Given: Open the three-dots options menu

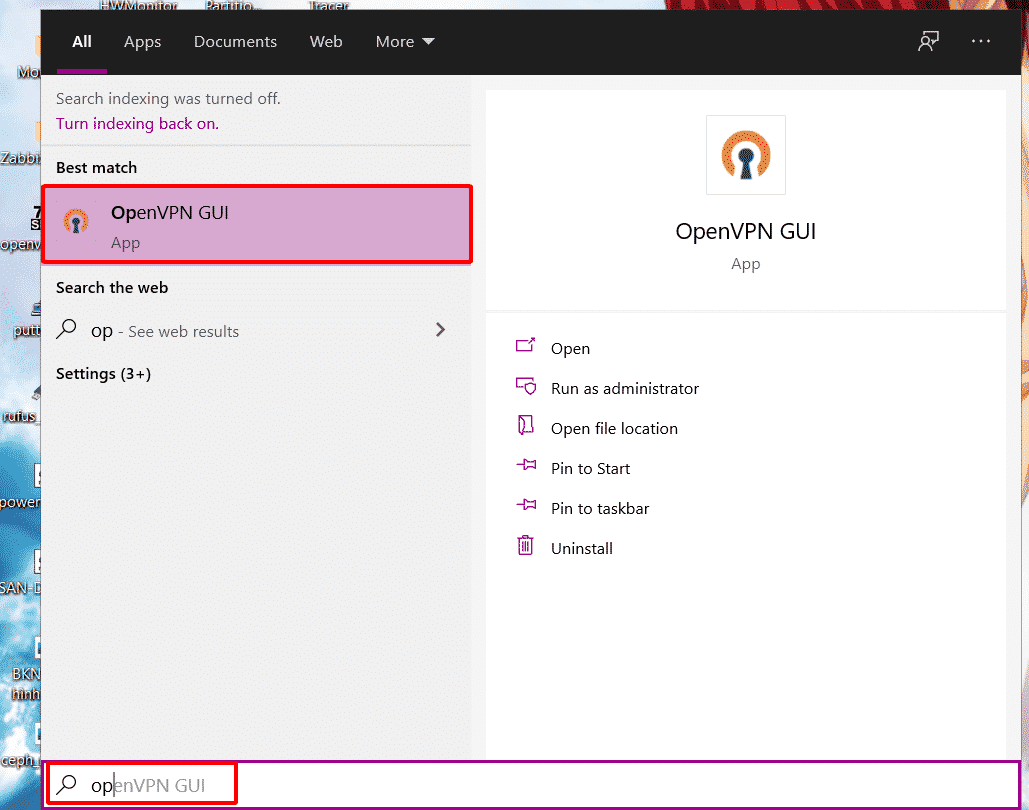Looking at the screenshot, I should coord(981,42).
